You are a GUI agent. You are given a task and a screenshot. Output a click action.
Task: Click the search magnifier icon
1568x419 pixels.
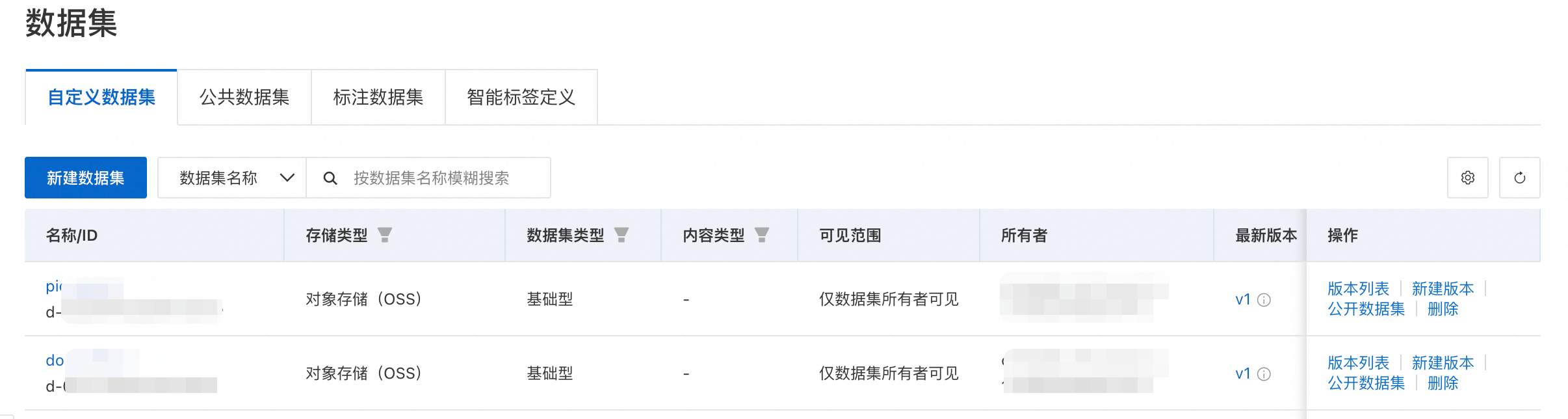tap(330, 178)
